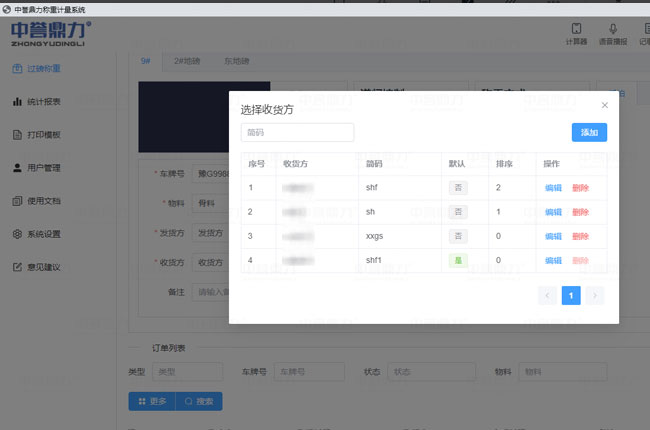Toggle the 默认 tag for row shf
The image size is (650, 430).
(458, 187)
